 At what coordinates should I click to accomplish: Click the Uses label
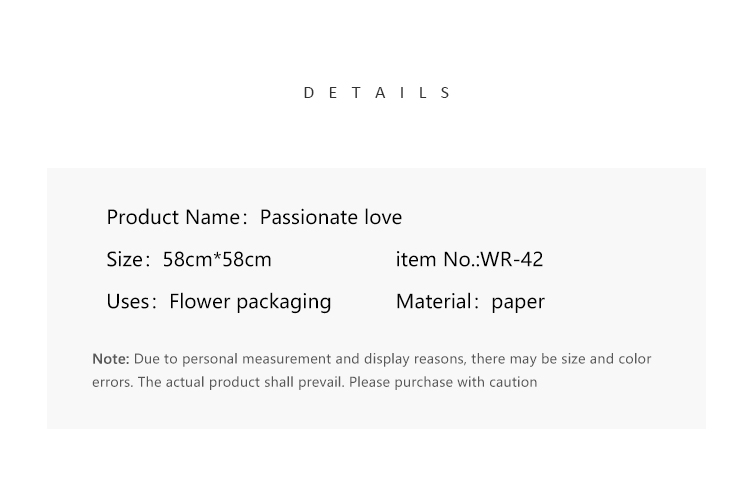coord(130,301)
